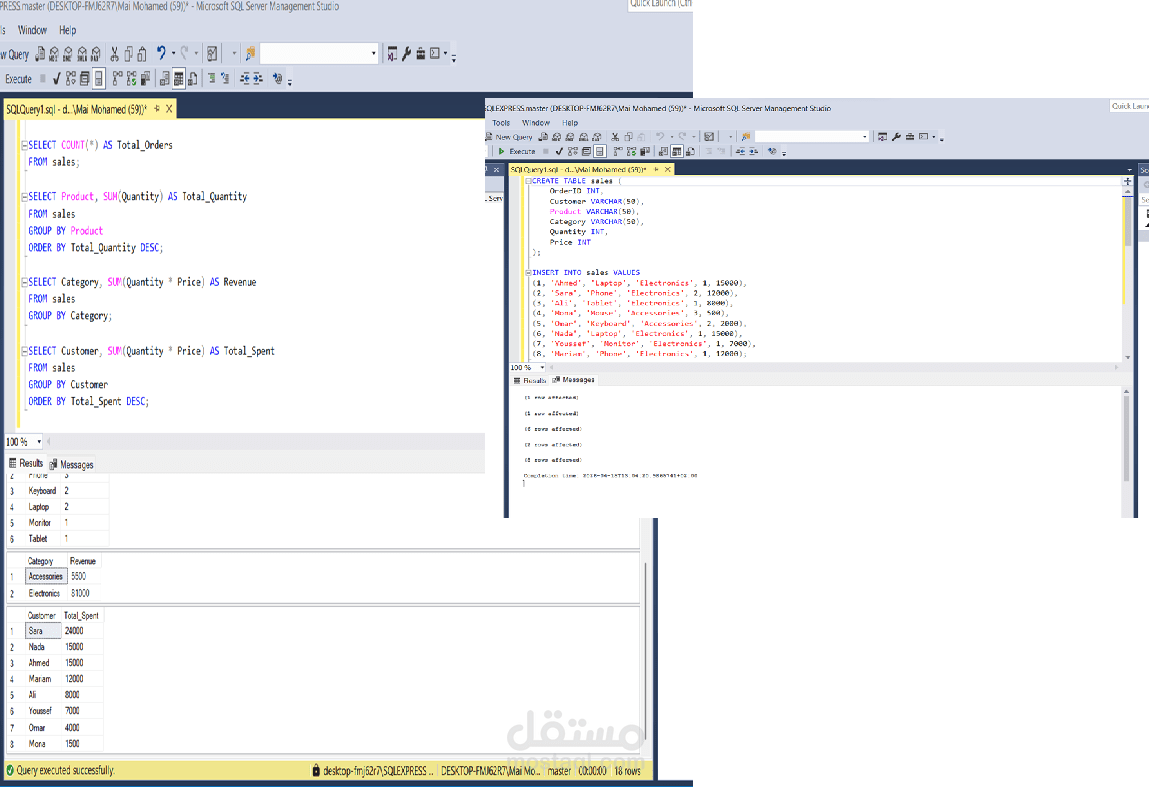The width and height of the screenshot is (1152, 790).
Task: Select the Sara cell in Customer results
Action: (x=43, y=631)
